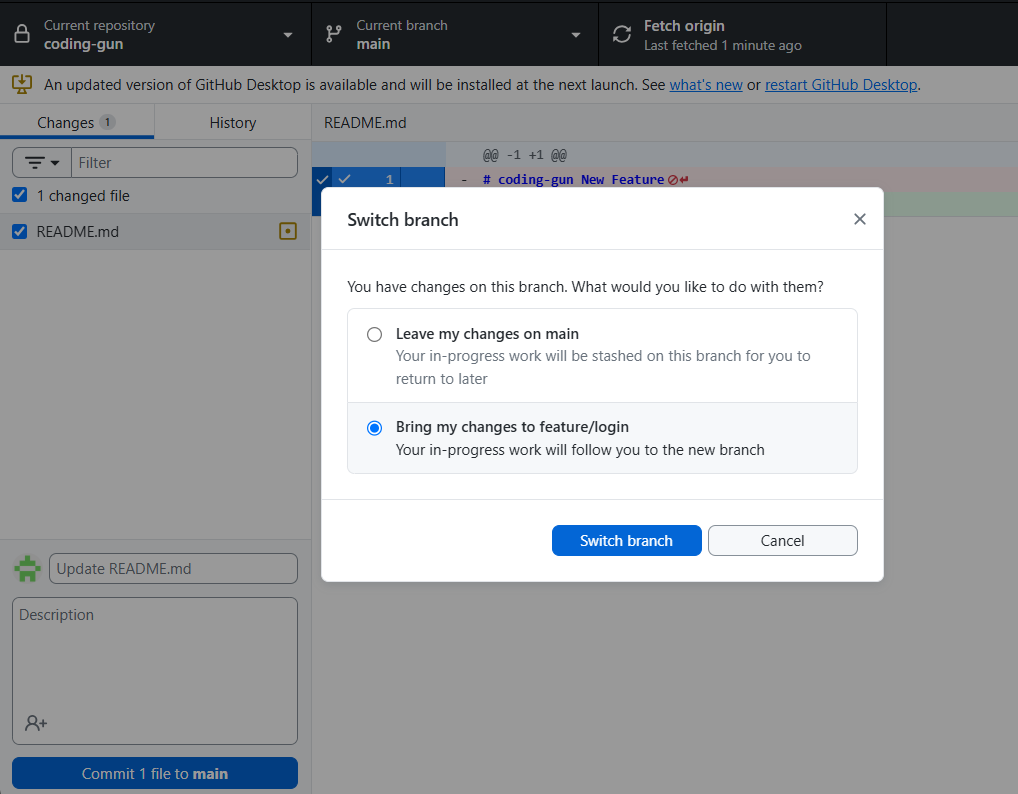Image resolution: width=1018 pixels, height=794 pixels.
Task: Select 'Bring my changes to feature/login' radio option
Action: tap(374, 428)
